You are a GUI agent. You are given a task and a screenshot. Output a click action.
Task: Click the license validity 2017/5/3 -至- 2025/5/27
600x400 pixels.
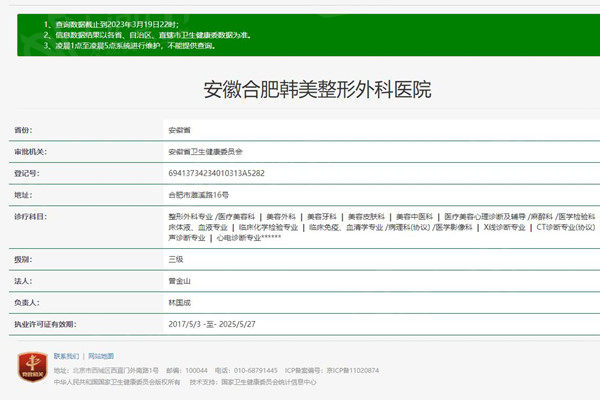click(212, 324)
